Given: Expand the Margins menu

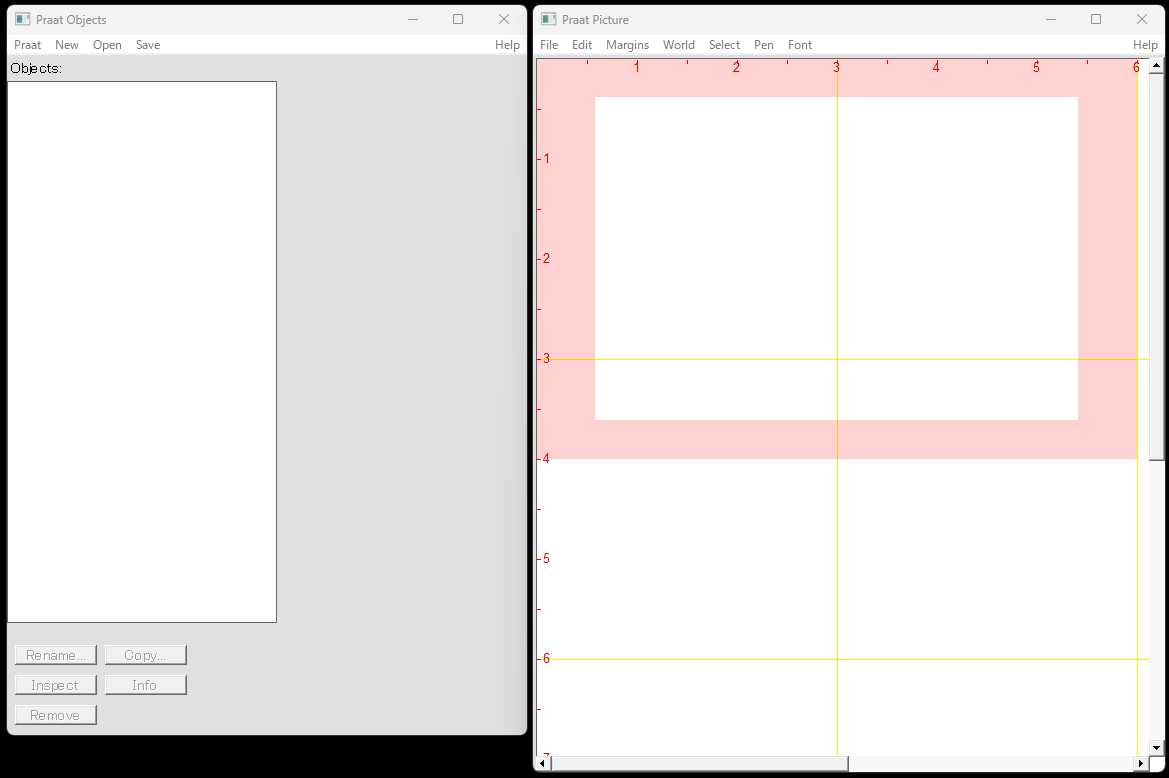Looking at the screenshot, I should click(627, 45).
